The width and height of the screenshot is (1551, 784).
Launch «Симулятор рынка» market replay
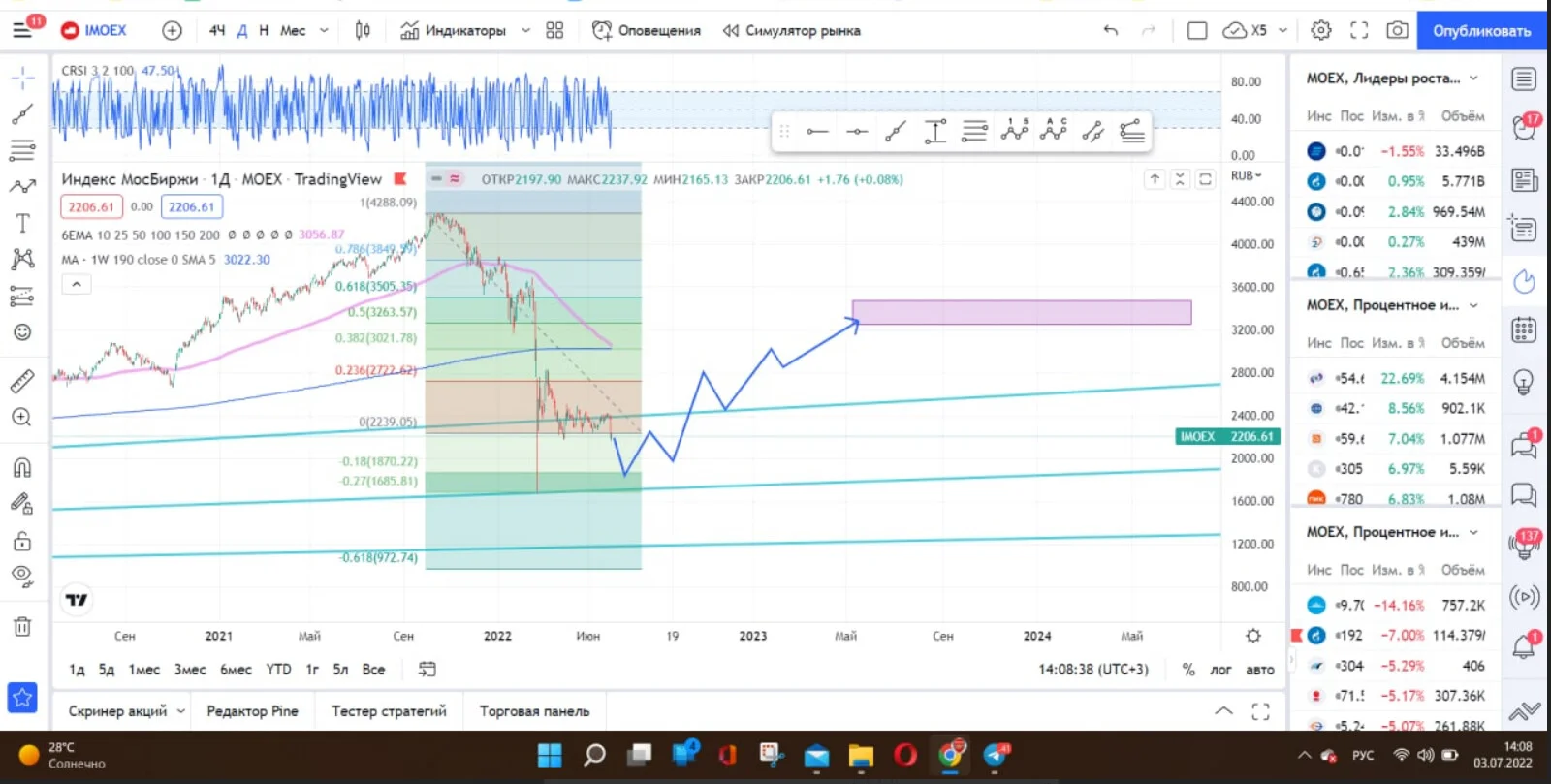[x=791, y=30]
